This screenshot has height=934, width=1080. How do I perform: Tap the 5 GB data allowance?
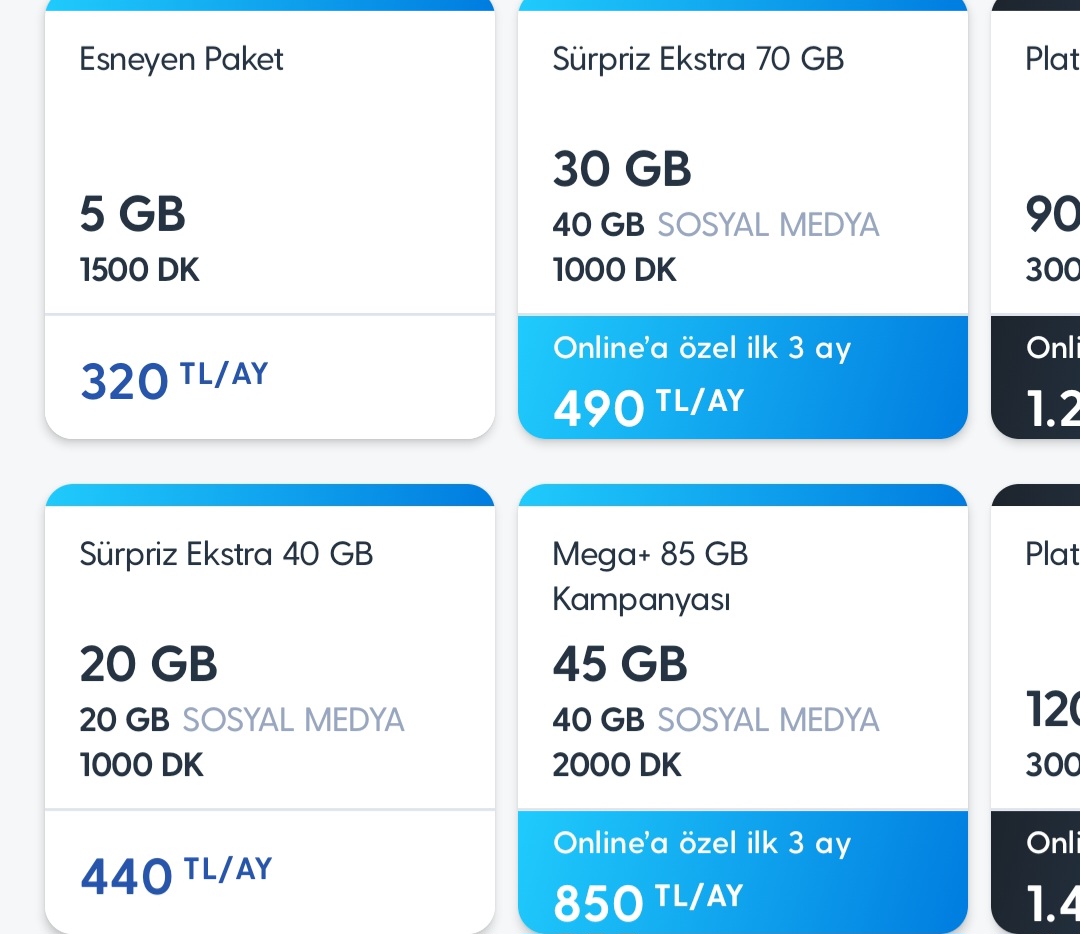click(x=132, y=214)
